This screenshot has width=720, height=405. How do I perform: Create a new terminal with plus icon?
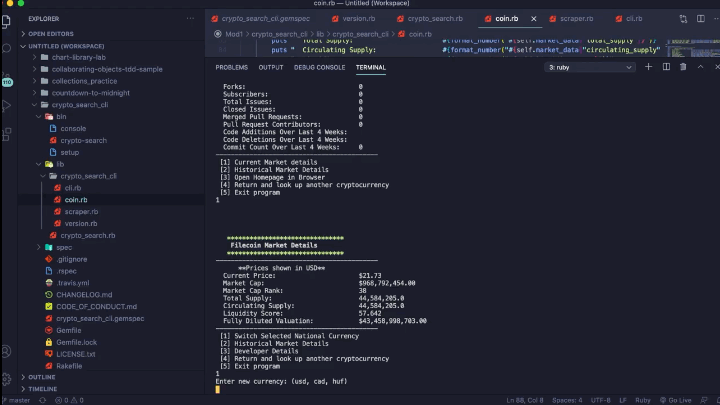[648, 67]
